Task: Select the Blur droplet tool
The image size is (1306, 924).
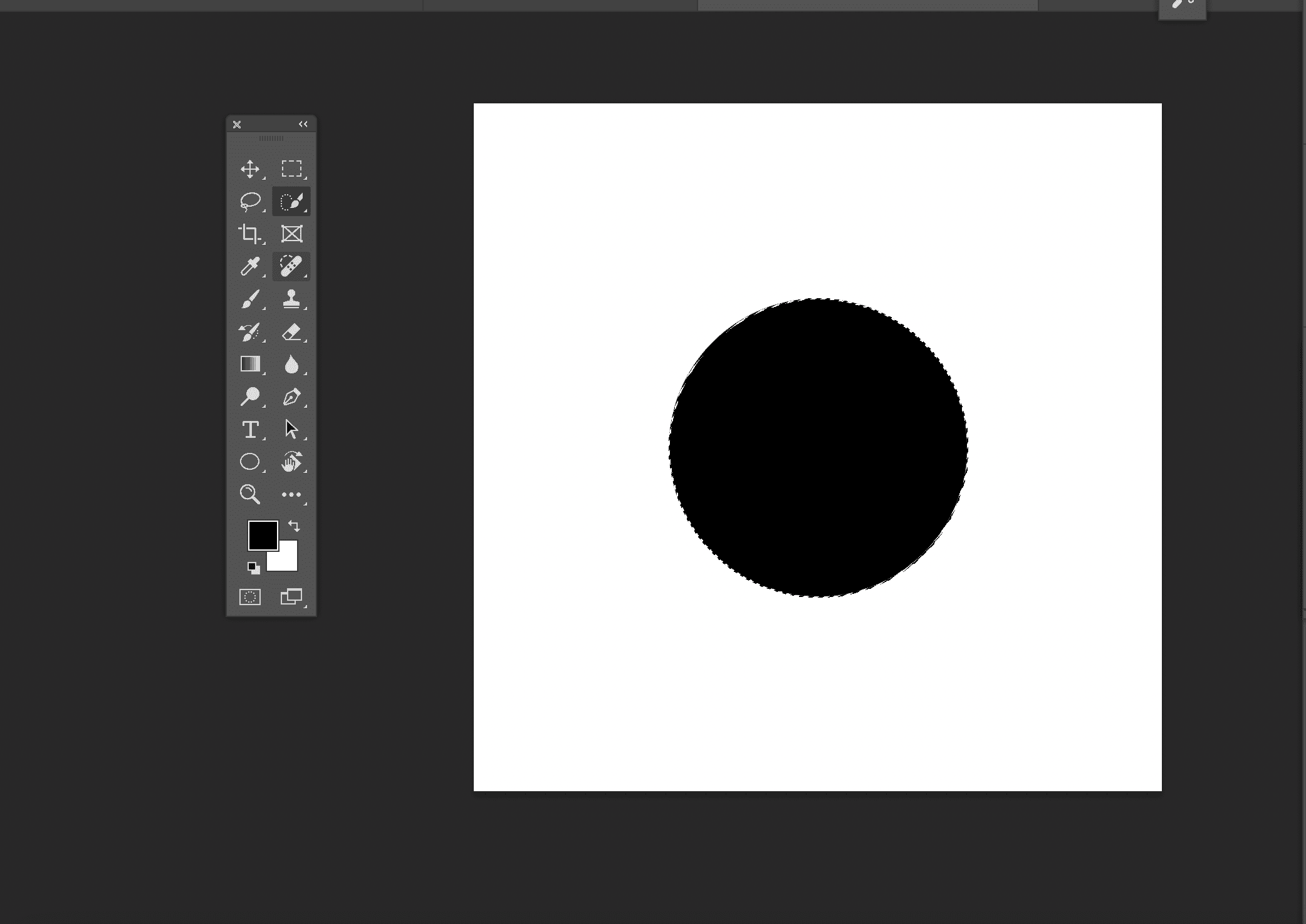Action: click(291, 364)
